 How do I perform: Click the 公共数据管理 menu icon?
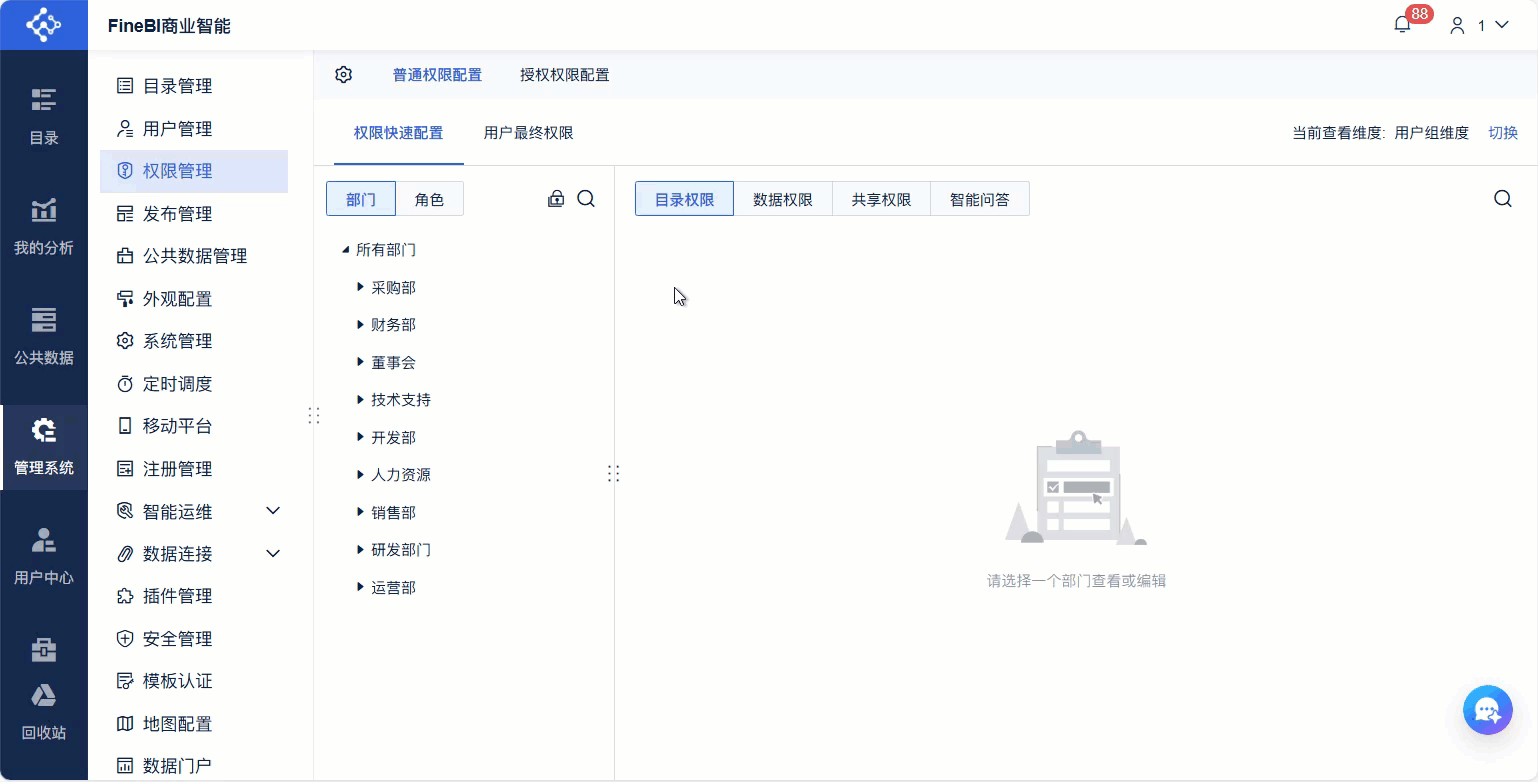(x=125, y=256)
